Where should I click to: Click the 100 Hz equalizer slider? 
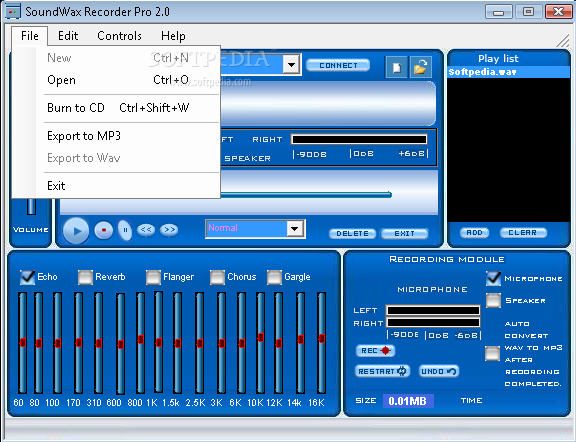[58, 343]
